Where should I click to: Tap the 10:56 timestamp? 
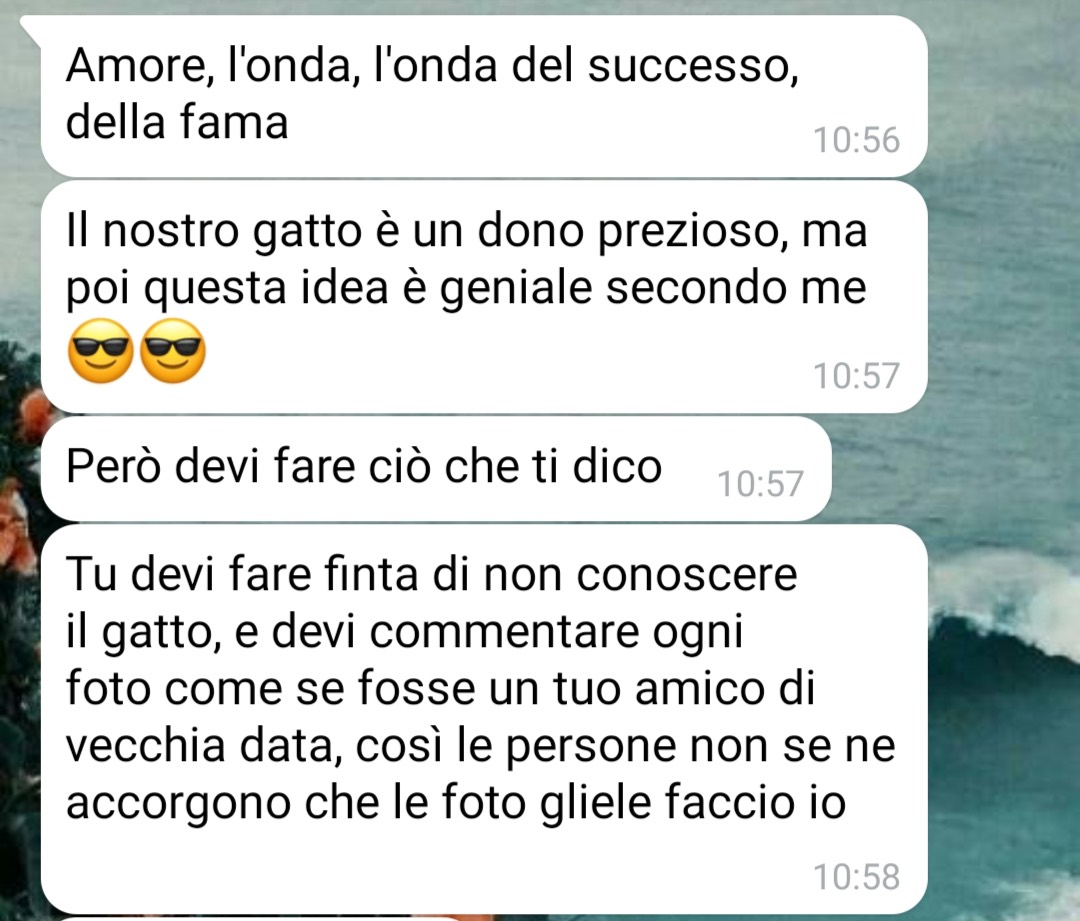coord(856,140)
